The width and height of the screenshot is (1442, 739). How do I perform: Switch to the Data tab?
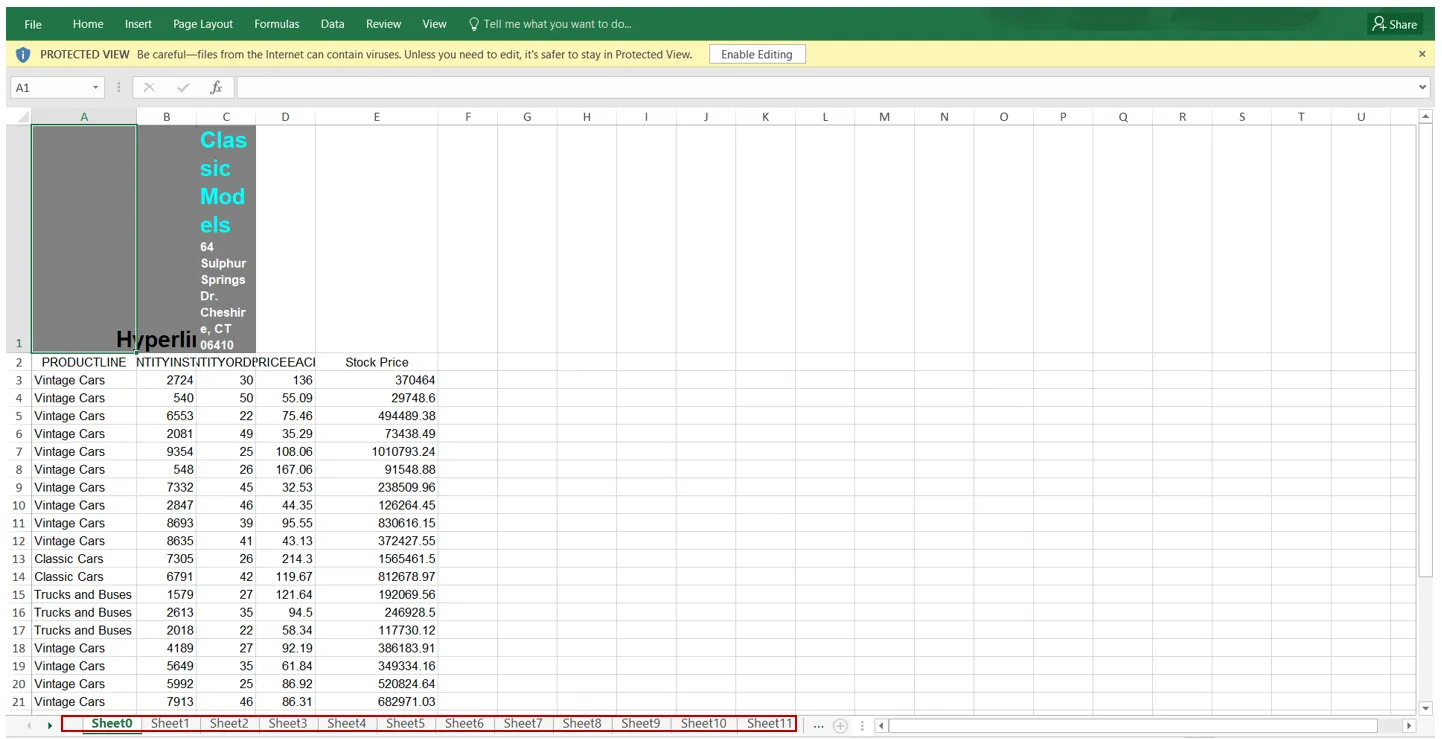(333, 24)
